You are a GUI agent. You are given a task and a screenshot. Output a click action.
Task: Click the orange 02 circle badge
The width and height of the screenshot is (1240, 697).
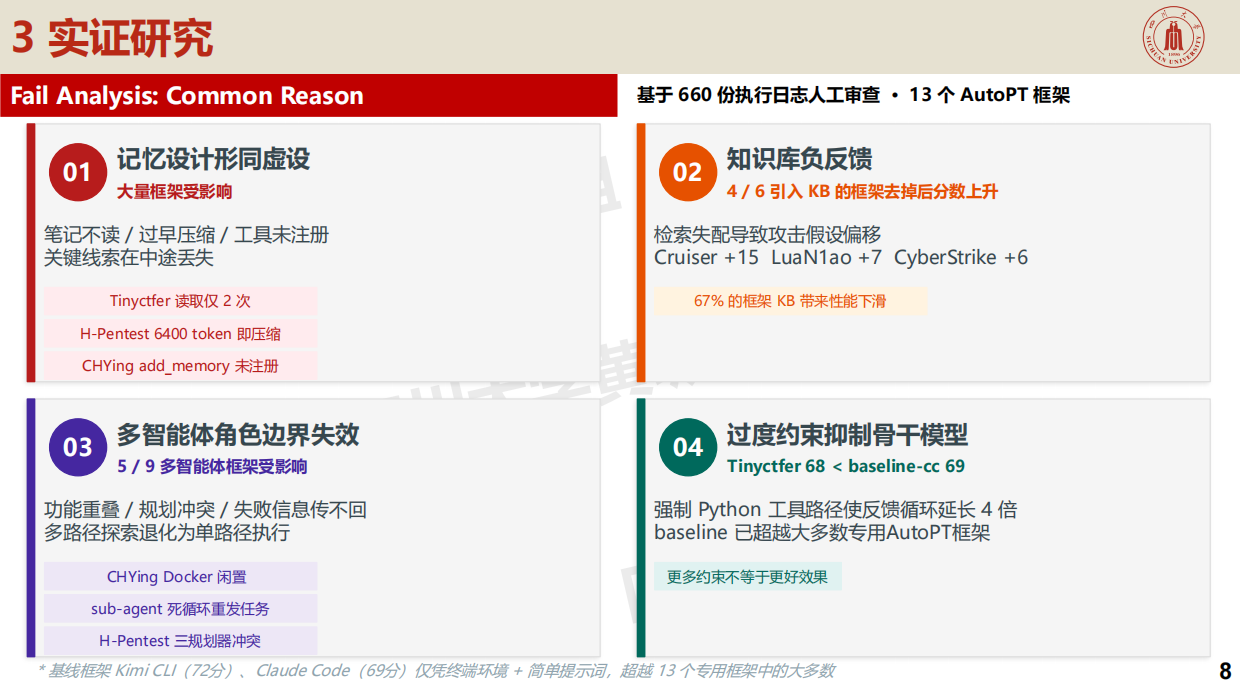[x=687, y=172]
